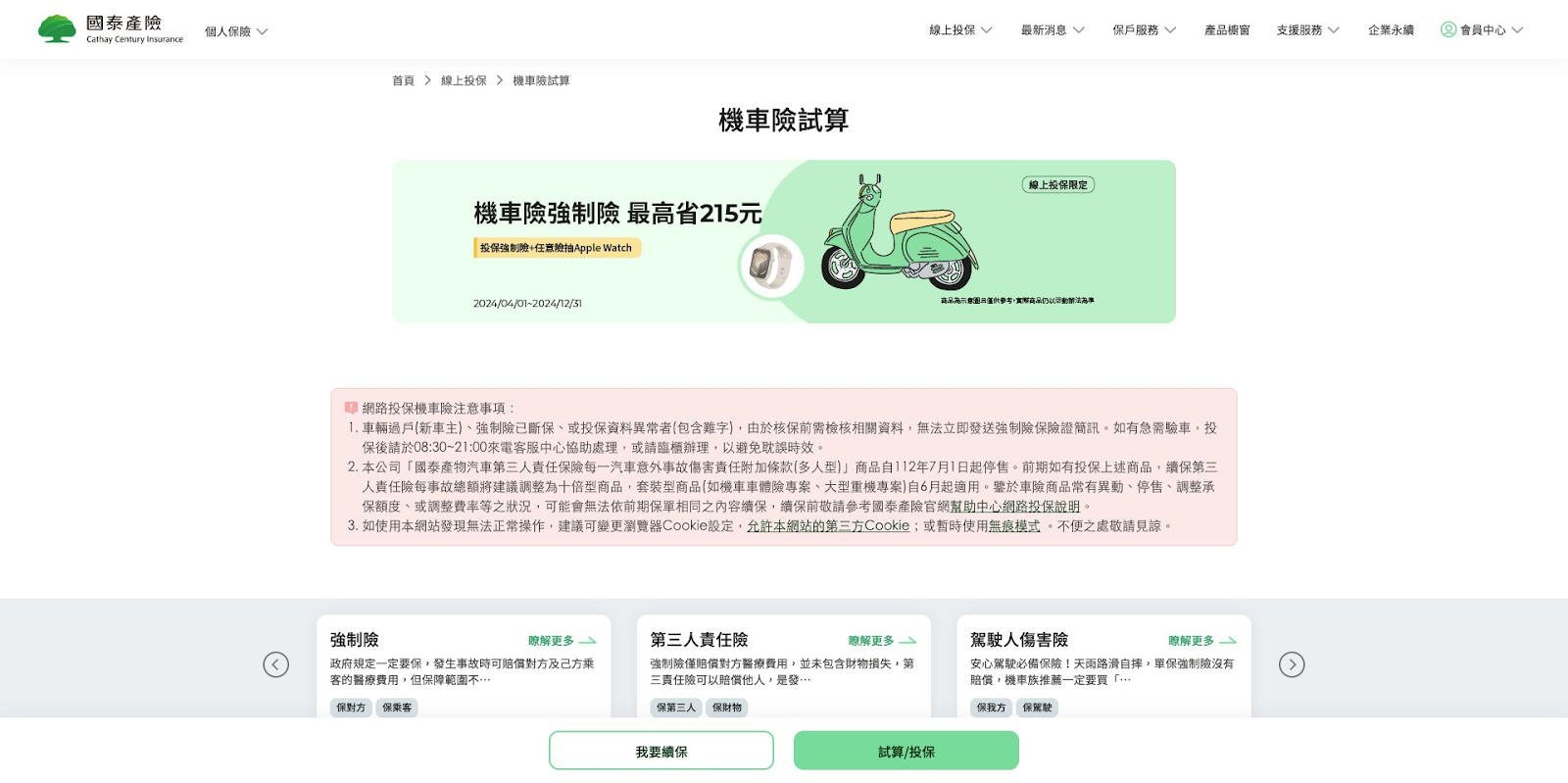Click the 2024/04/01~2024/12/31 banner date text

click(527, 304)
